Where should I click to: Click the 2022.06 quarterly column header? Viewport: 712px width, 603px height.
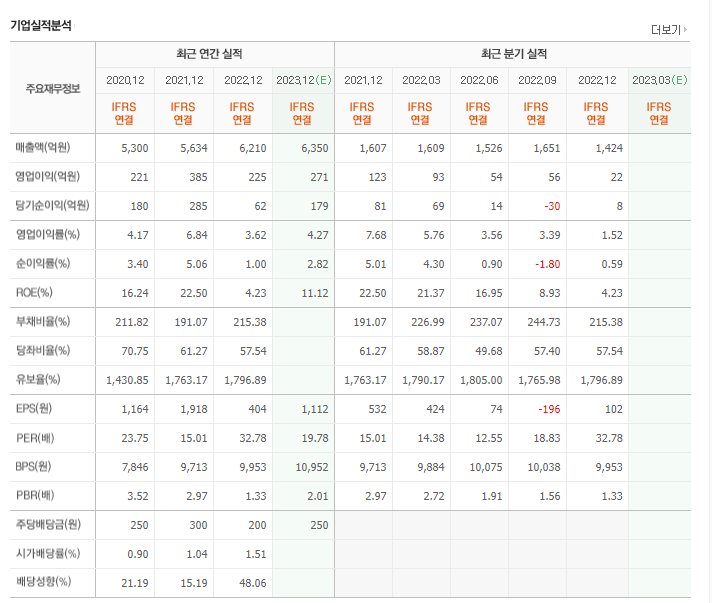tap(480, 80)
